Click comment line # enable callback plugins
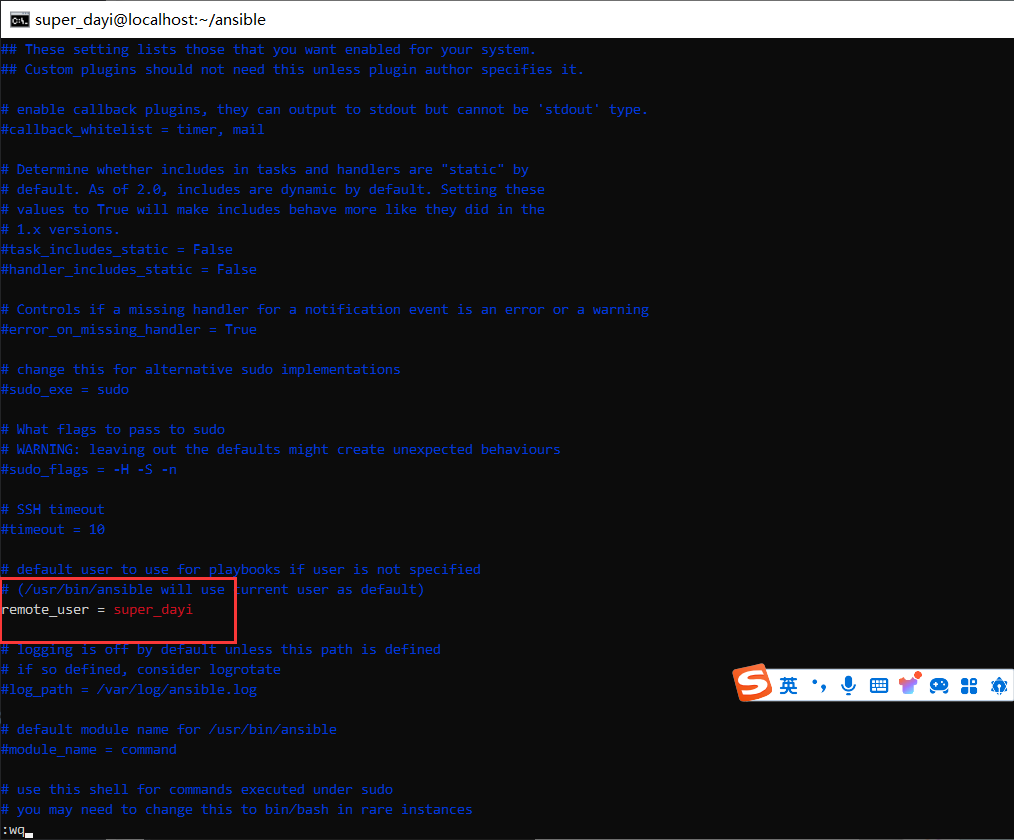Screen dimensions: 1014x840 pos(325,109)
